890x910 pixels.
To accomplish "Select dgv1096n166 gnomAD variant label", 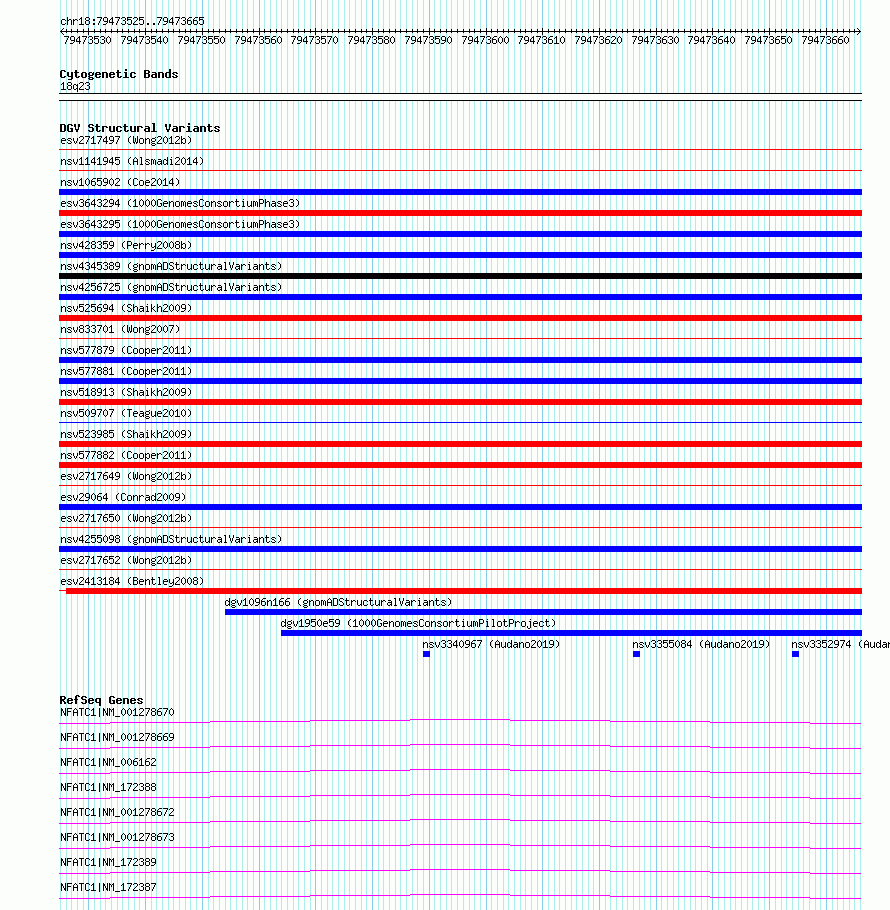I will click(338, 602).
